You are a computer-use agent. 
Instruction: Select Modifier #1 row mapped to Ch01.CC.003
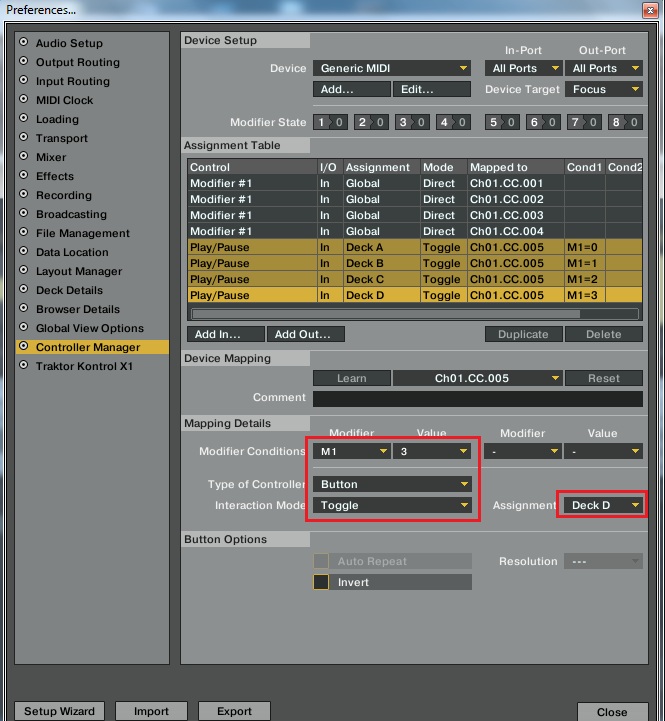point(415,215)
